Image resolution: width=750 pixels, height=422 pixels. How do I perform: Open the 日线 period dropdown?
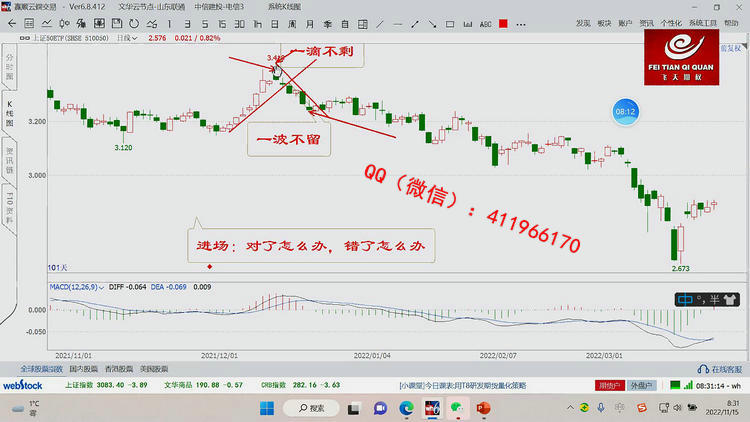click(x=127, y=37)
